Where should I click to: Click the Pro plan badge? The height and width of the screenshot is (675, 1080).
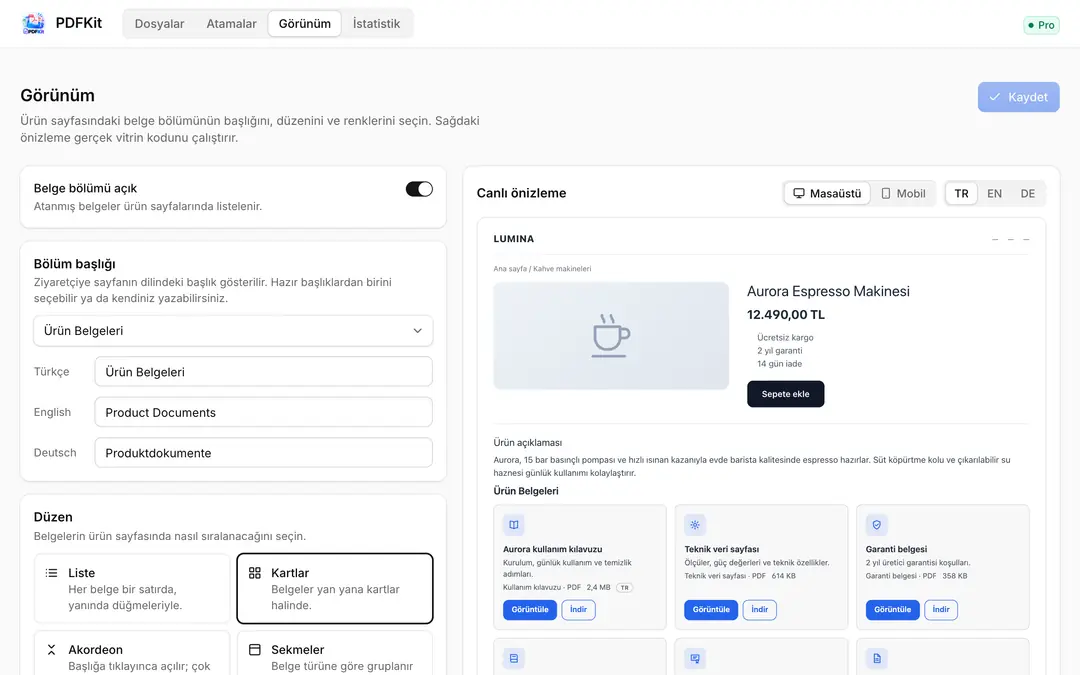pyautogui.click(x=1041, y=25)
